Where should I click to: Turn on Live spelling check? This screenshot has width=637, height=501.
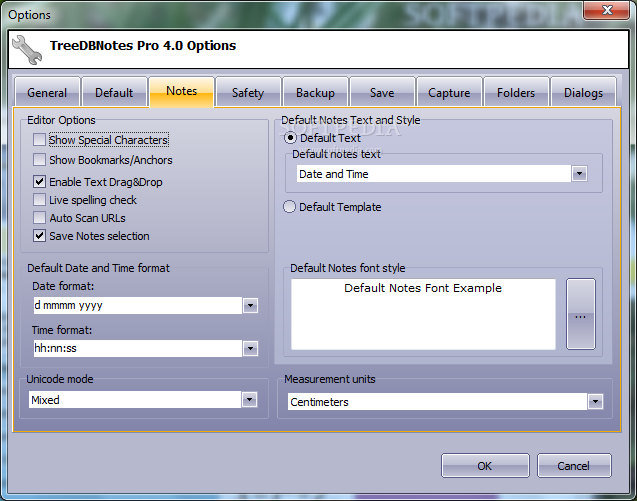pyautogui.click(x=39, y=200)
